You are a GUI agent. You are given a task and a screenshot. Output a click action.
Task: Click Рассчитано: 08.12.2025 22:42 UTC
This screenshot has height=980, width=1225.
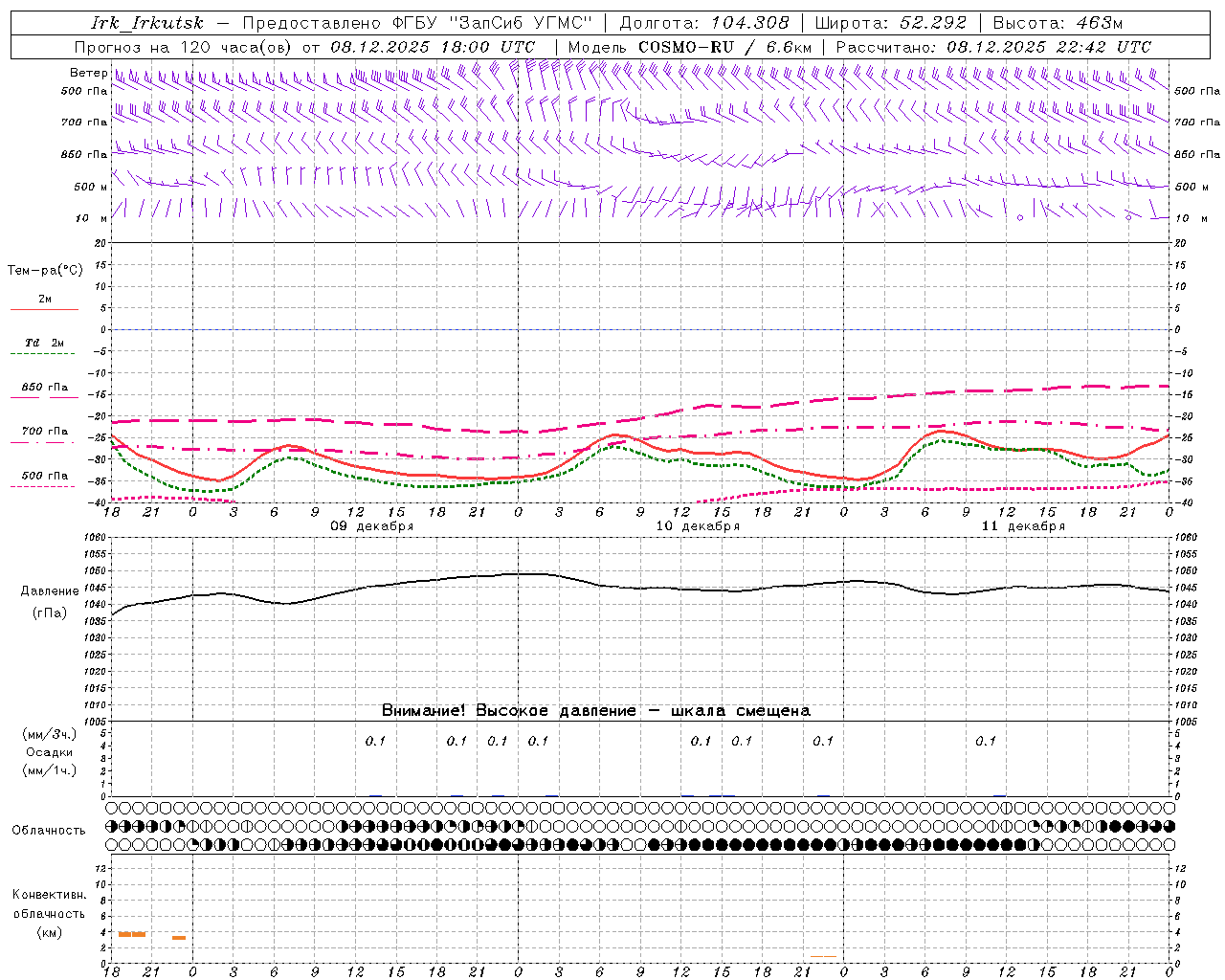tap(993, 47)
